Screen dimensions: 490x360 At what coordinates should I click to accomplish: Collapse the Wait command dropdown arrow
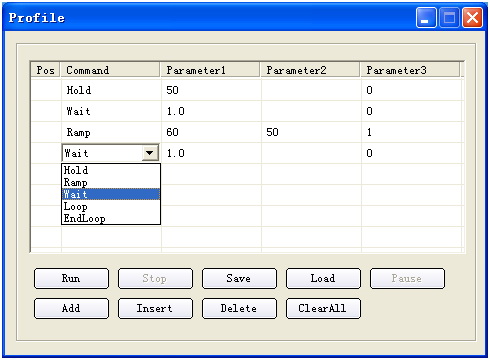(x=150, y=153)
